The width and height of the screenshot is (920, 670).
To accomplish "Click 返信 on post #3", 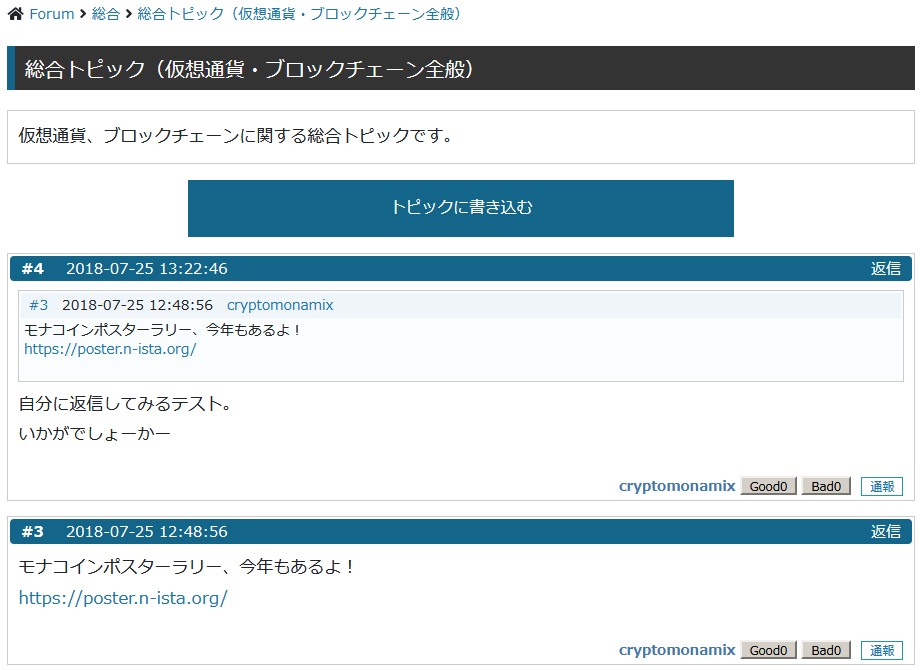I will pyautogui.click(x=885, y=531).
